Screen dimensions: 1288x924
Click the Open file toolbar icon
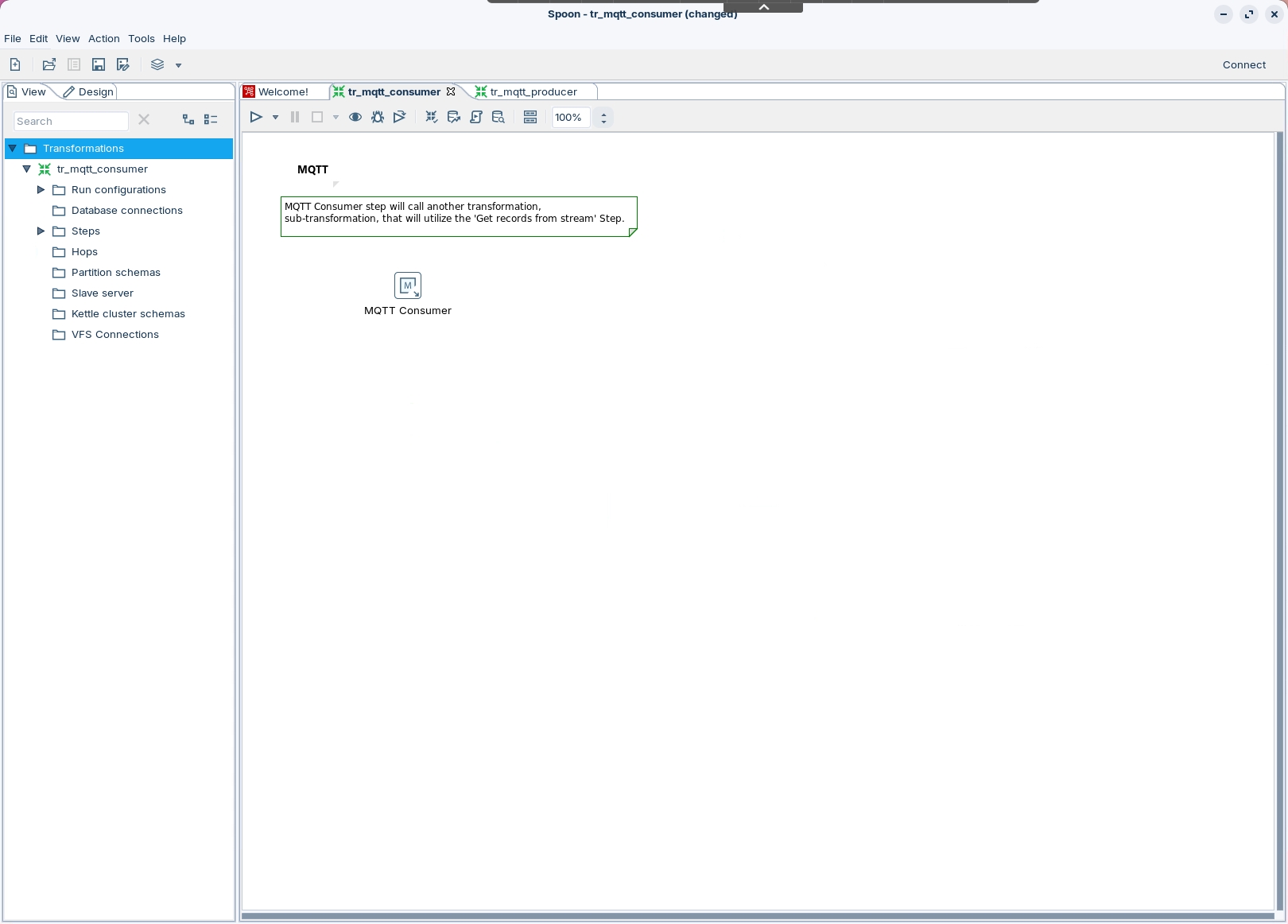tap(49, 65)
